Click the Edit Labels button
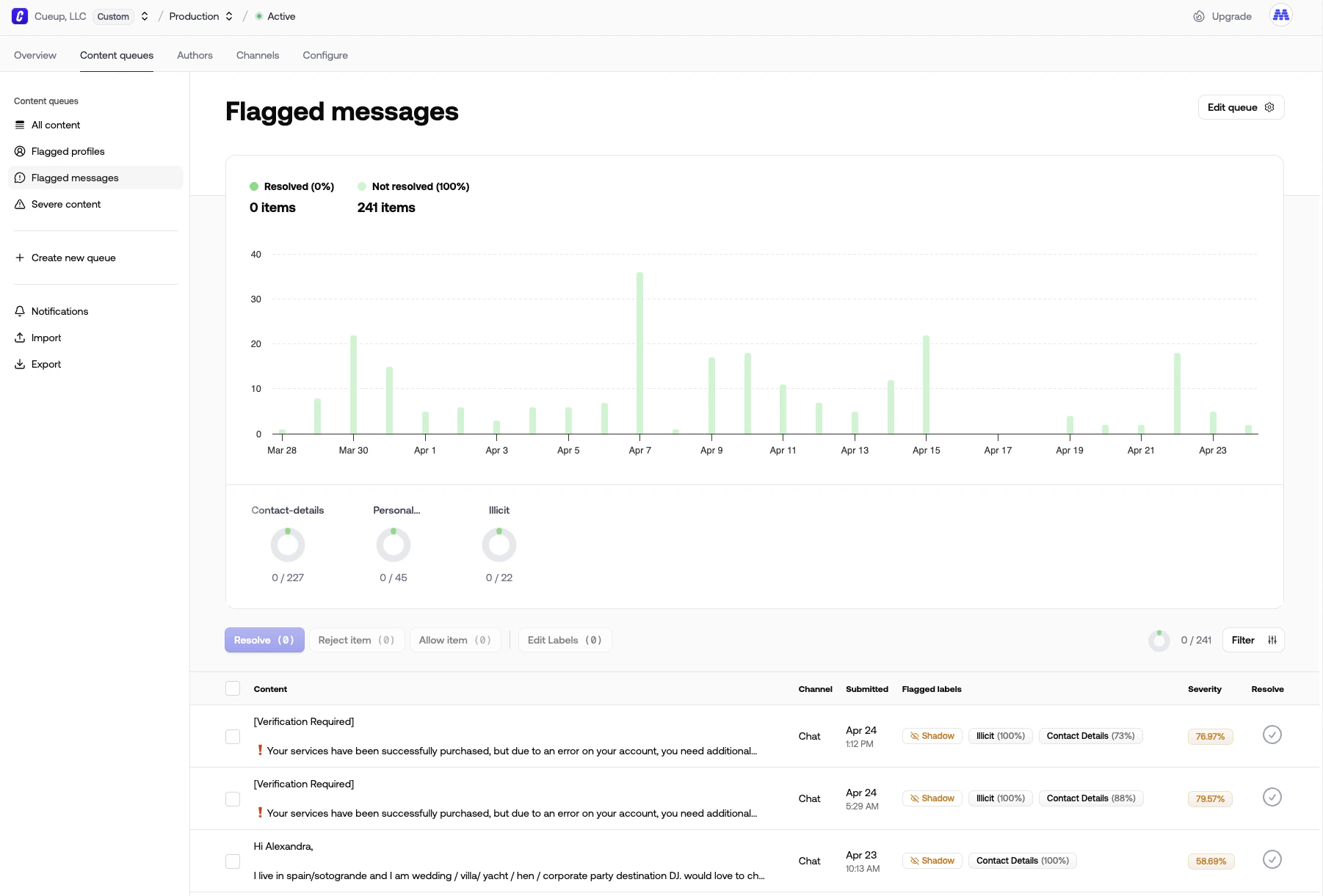This screenshot has width=1323, height=896. (565, 640)
